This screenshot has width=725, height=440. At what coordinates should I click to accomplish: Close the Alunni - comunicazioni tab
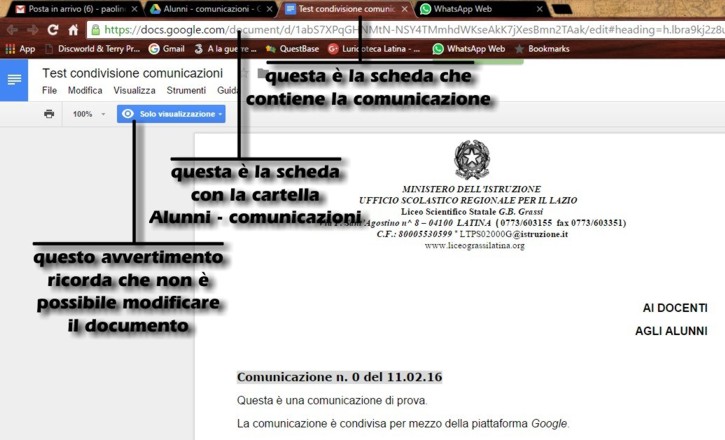point(270,9)
